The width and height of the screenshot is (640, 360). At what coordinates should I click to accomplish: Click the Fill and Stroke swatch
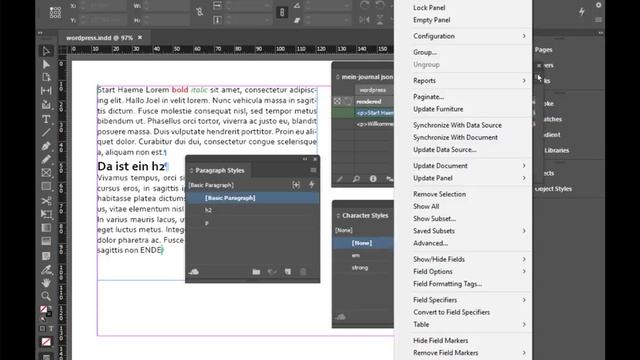(45, 310)
